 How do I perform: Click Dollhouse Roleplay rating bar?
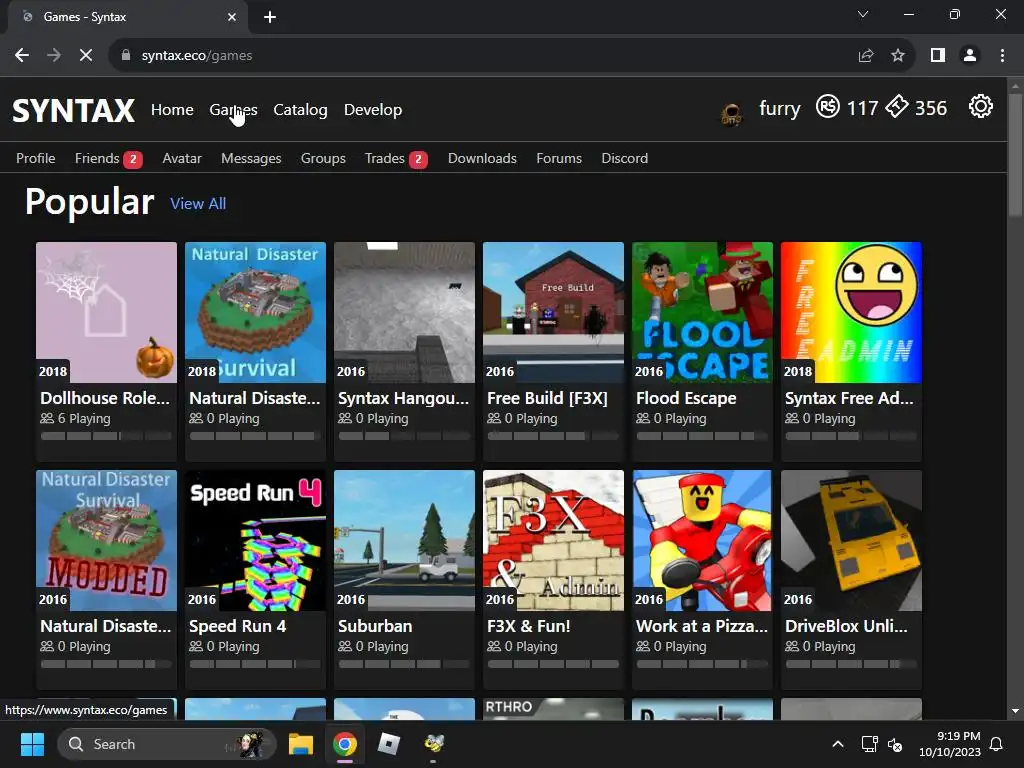106,436
